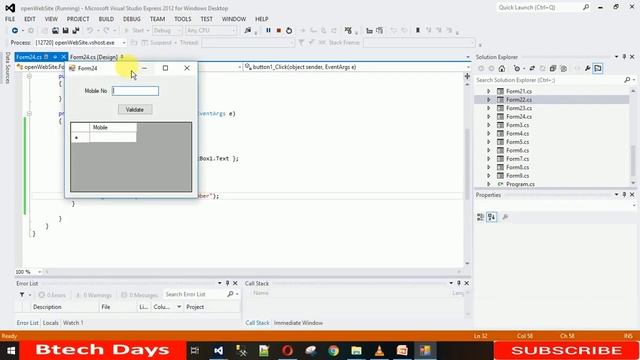Open Properties wrench in Solution Explorer
The width and height of the screenshot is (640, 360).
(587, 69)
